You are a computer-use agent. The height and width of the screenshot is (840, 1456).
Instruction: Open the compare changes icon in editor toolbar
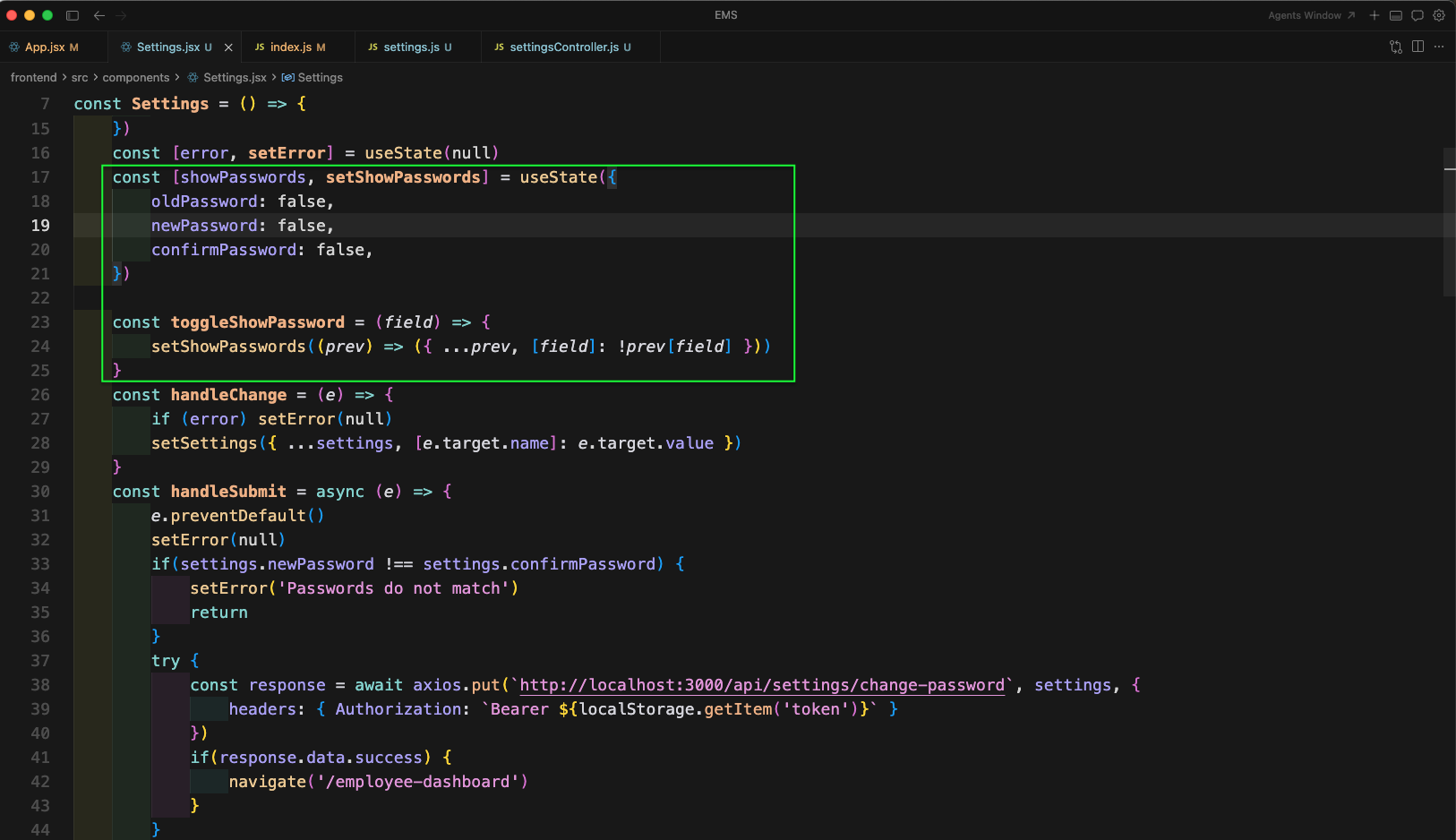[1396, 47]
